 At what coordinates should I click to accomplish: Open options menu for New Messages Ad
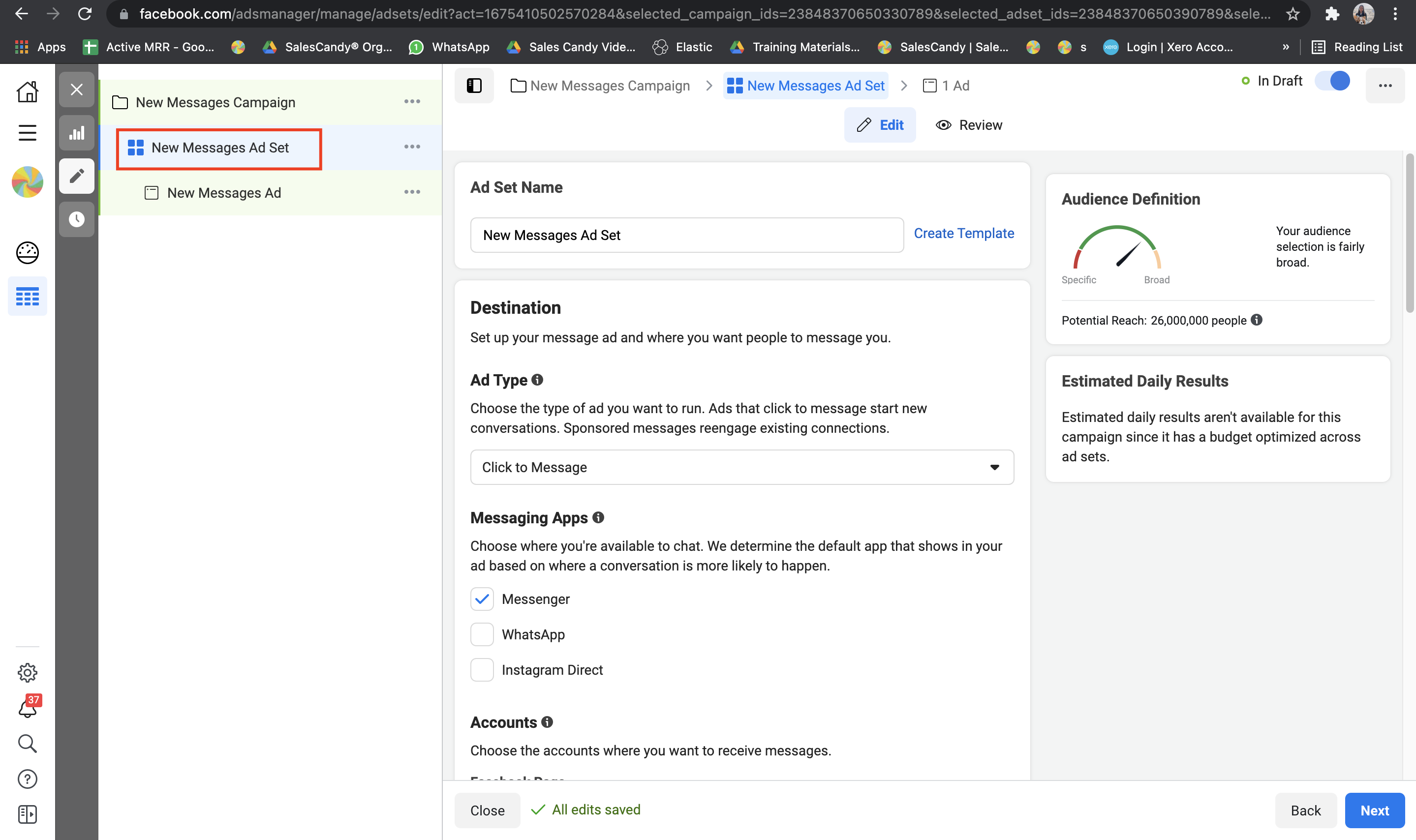pos(412,192)
